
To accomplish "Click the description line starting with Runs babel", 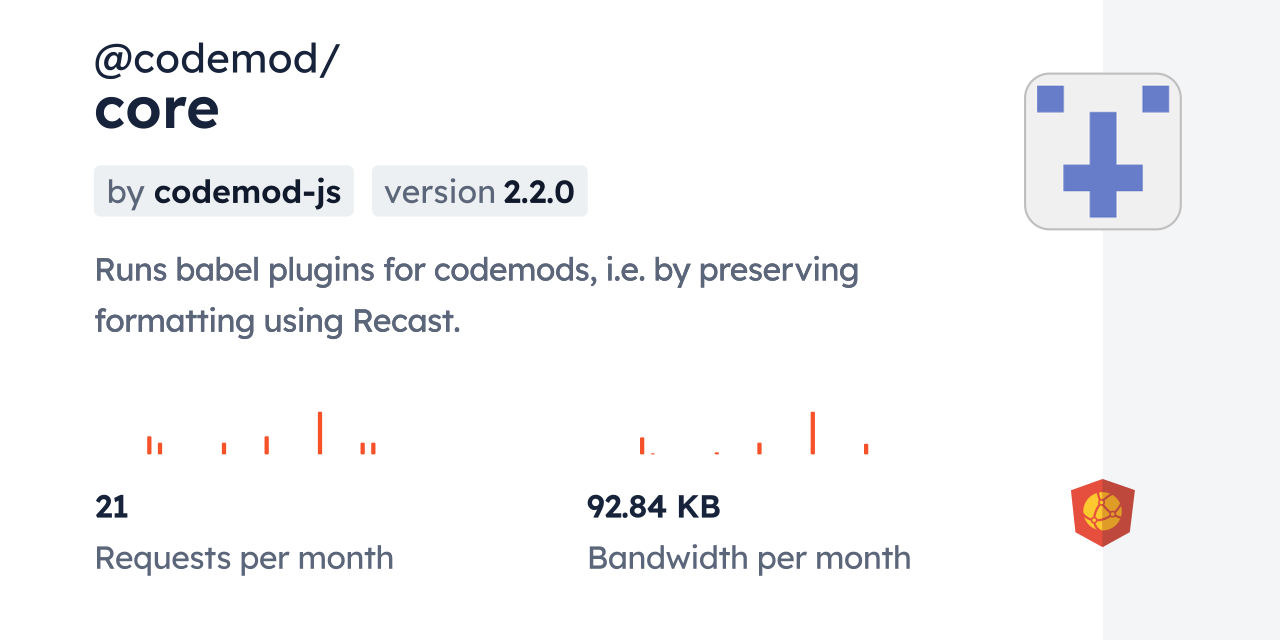I will (x=476, y=270).
